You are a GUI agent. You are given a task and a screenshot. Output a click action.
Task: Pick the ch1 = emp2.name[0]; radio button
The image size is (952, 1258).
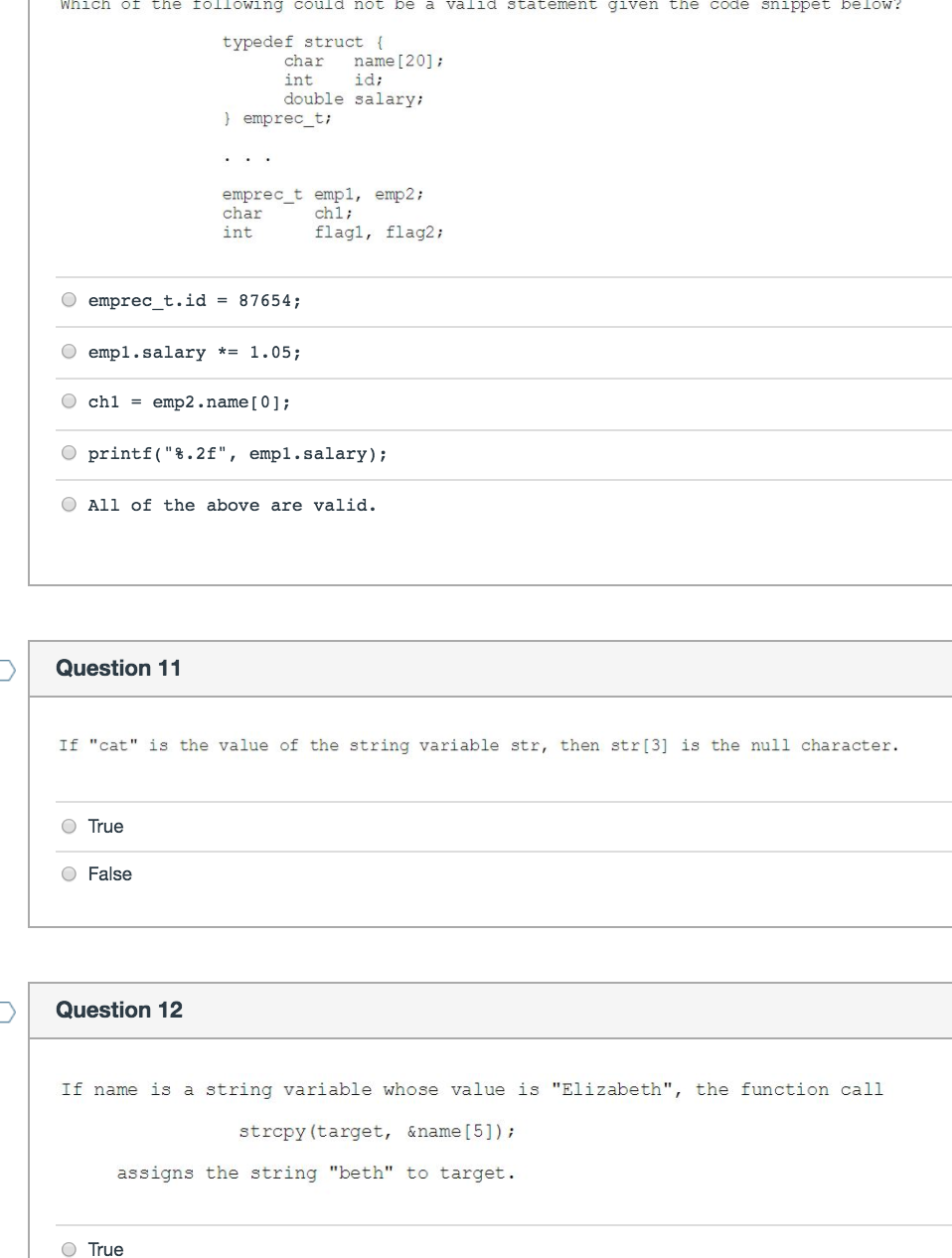coord(69,401)
